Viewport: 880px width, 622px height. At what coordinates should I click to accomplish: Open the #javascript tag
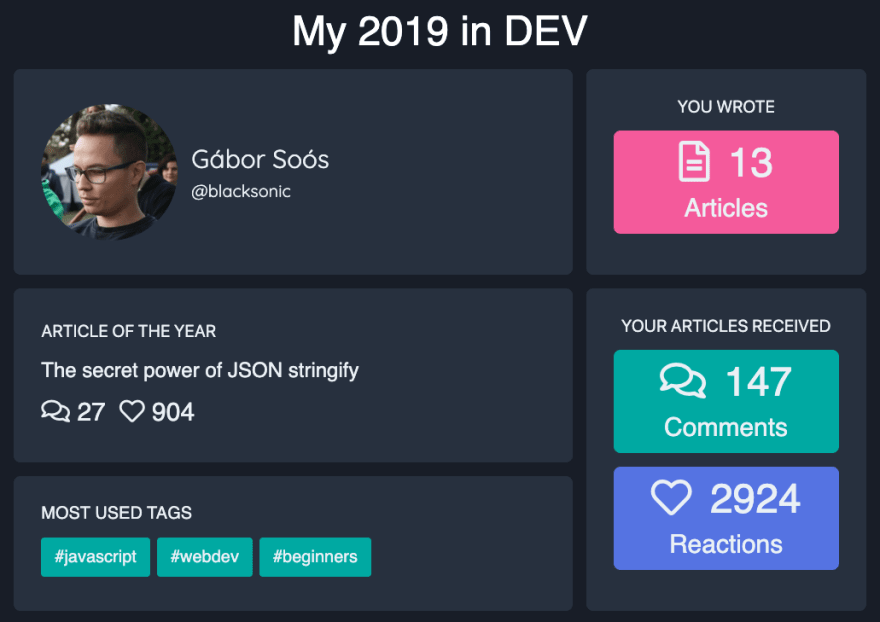click(95, 557)
